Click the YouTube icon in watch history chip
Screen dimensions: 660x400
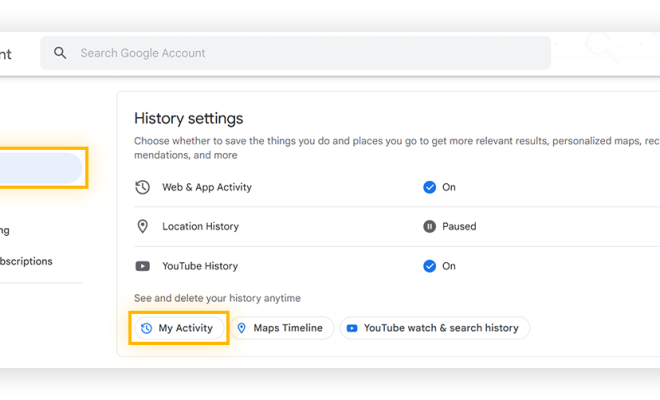[352, 328]
